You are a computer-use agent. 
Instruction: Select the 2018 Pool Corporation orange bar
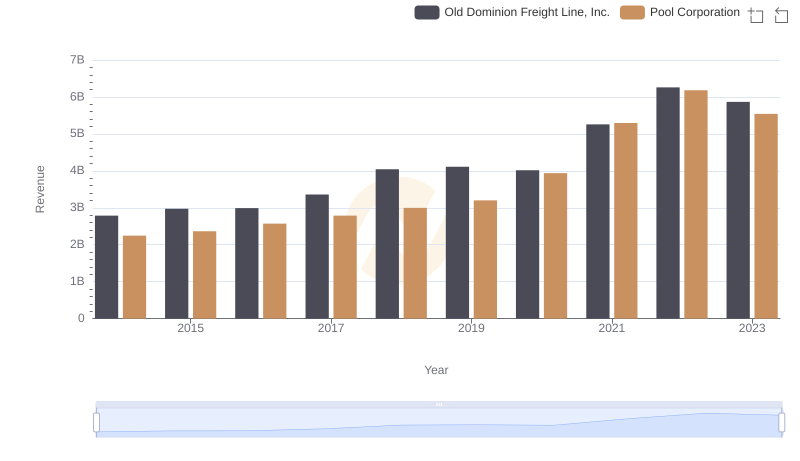tap(415, 263)
